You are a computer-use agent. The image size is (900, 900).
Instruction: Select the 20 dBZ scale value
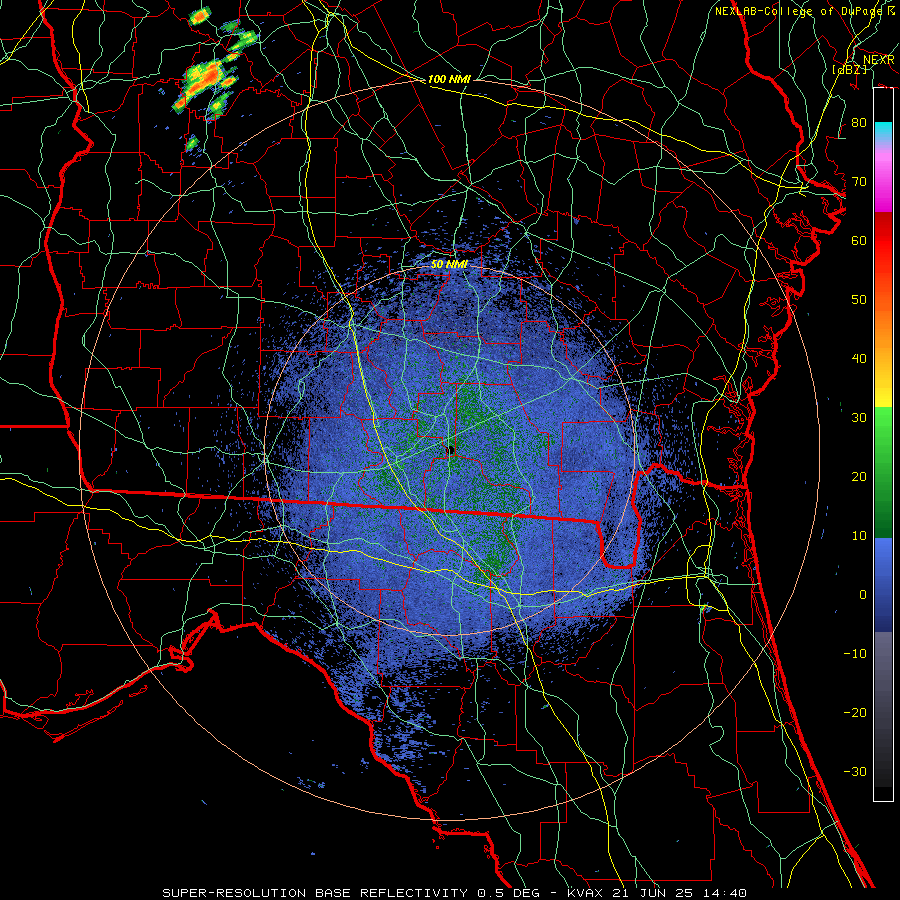[859, 476]
